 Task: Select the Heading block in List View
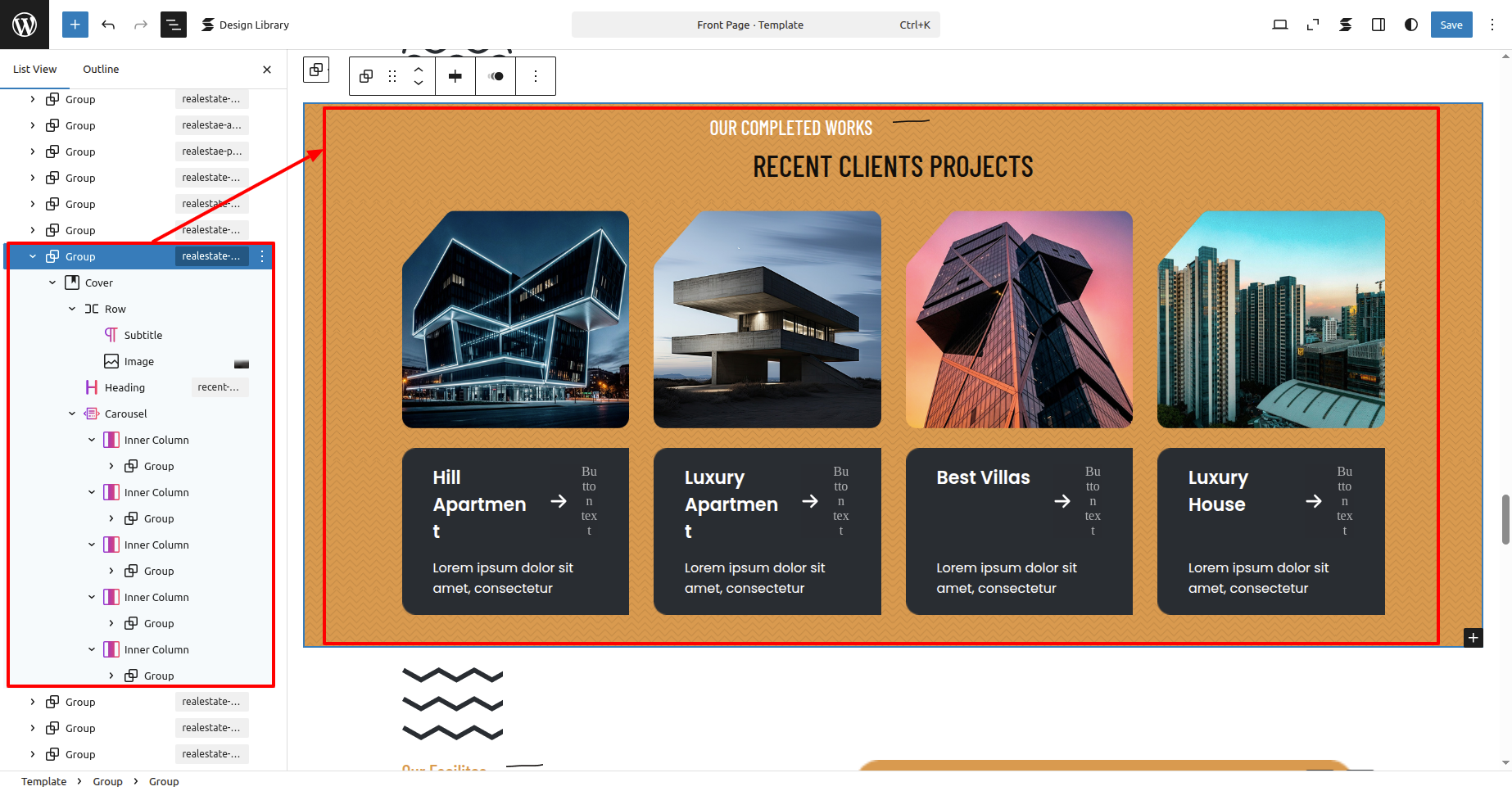coord(124,387)
